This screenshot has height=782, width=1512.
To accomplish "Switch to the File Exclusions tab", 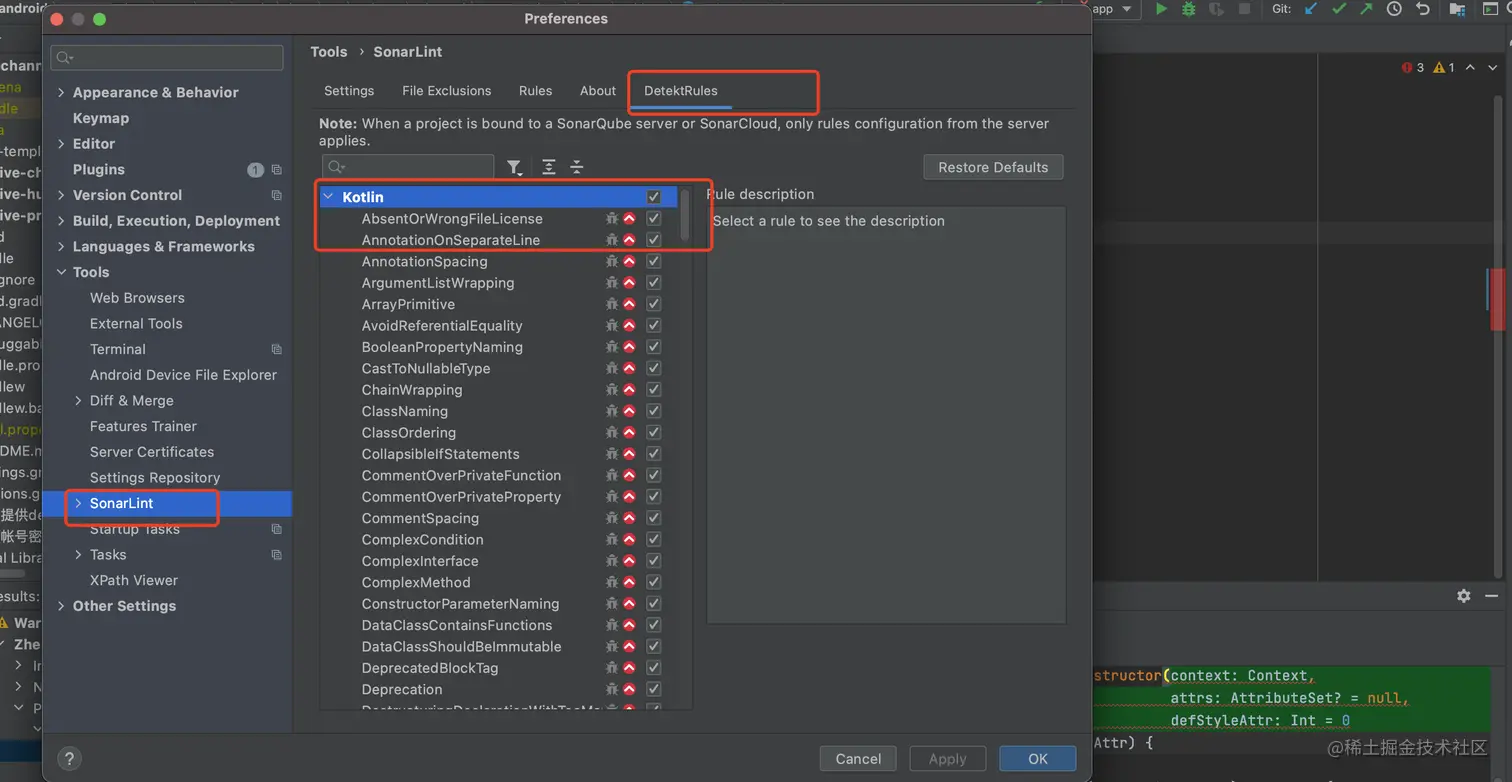I will click(x=447, y=90).
